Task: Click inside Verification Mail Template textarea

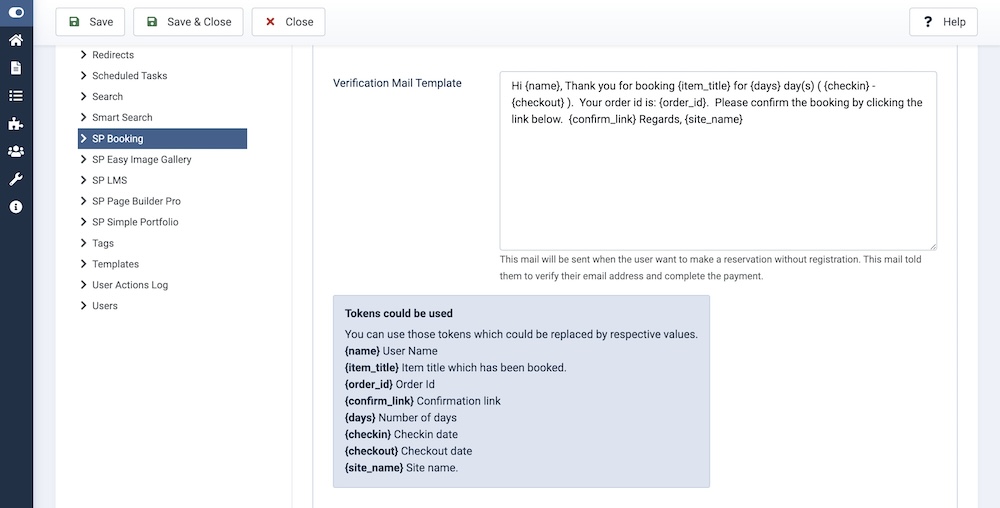Action: 717,180
